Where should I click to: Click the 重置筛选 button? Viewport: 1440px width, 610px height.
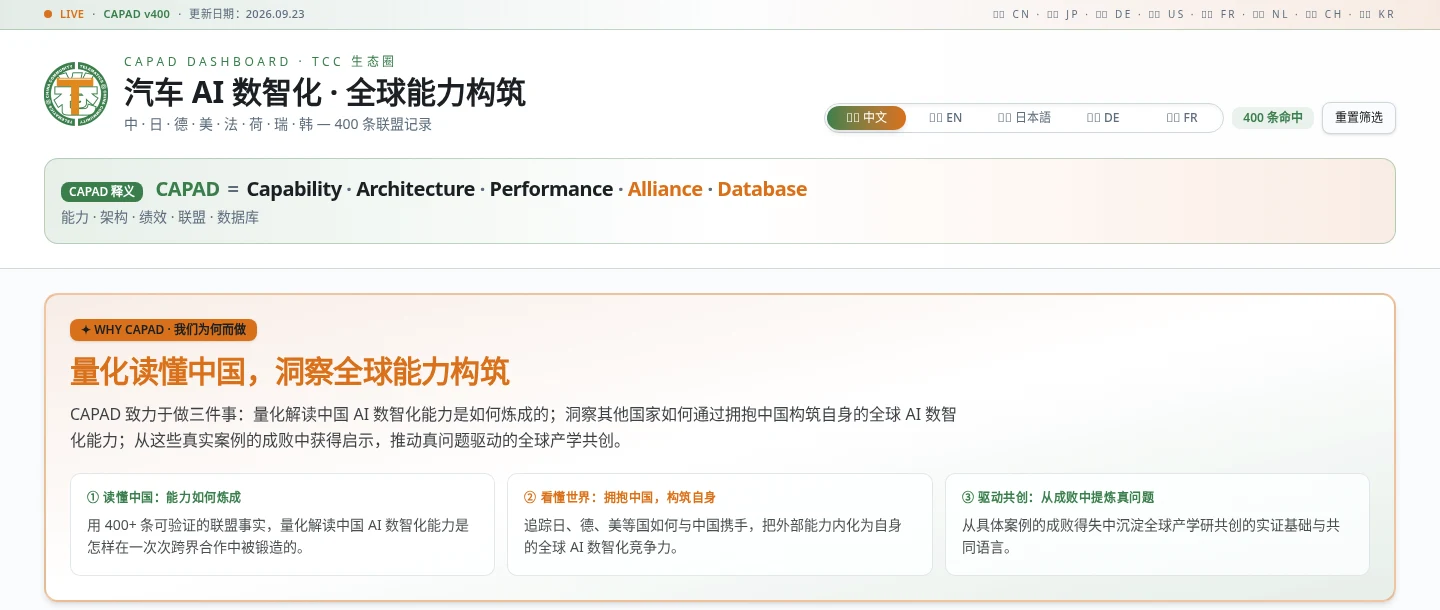point(1359,118)
